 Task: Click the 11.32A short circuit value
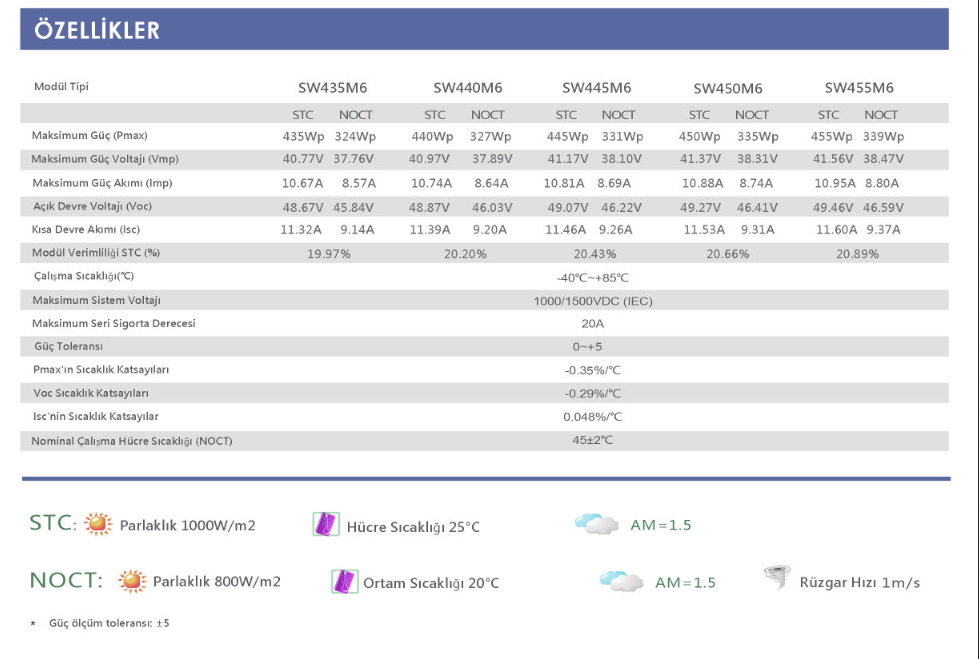click(301, 230)
